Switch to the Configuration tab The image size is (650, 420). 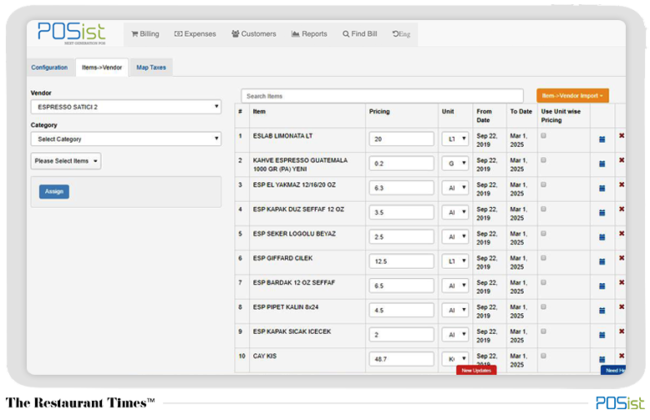point(49,68)
